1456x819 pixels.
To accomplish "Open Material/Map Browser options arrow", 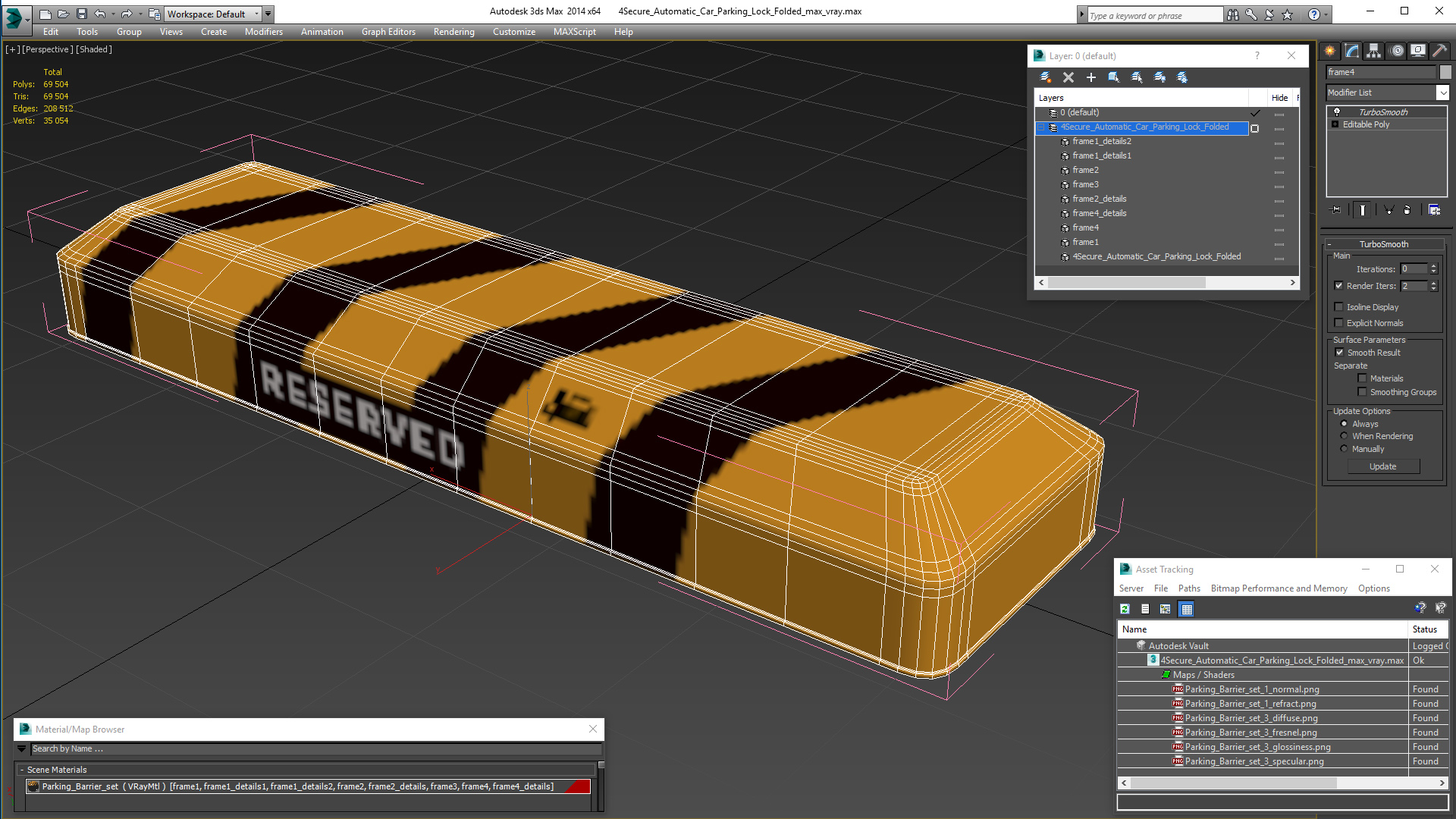I will coord(21,748).
